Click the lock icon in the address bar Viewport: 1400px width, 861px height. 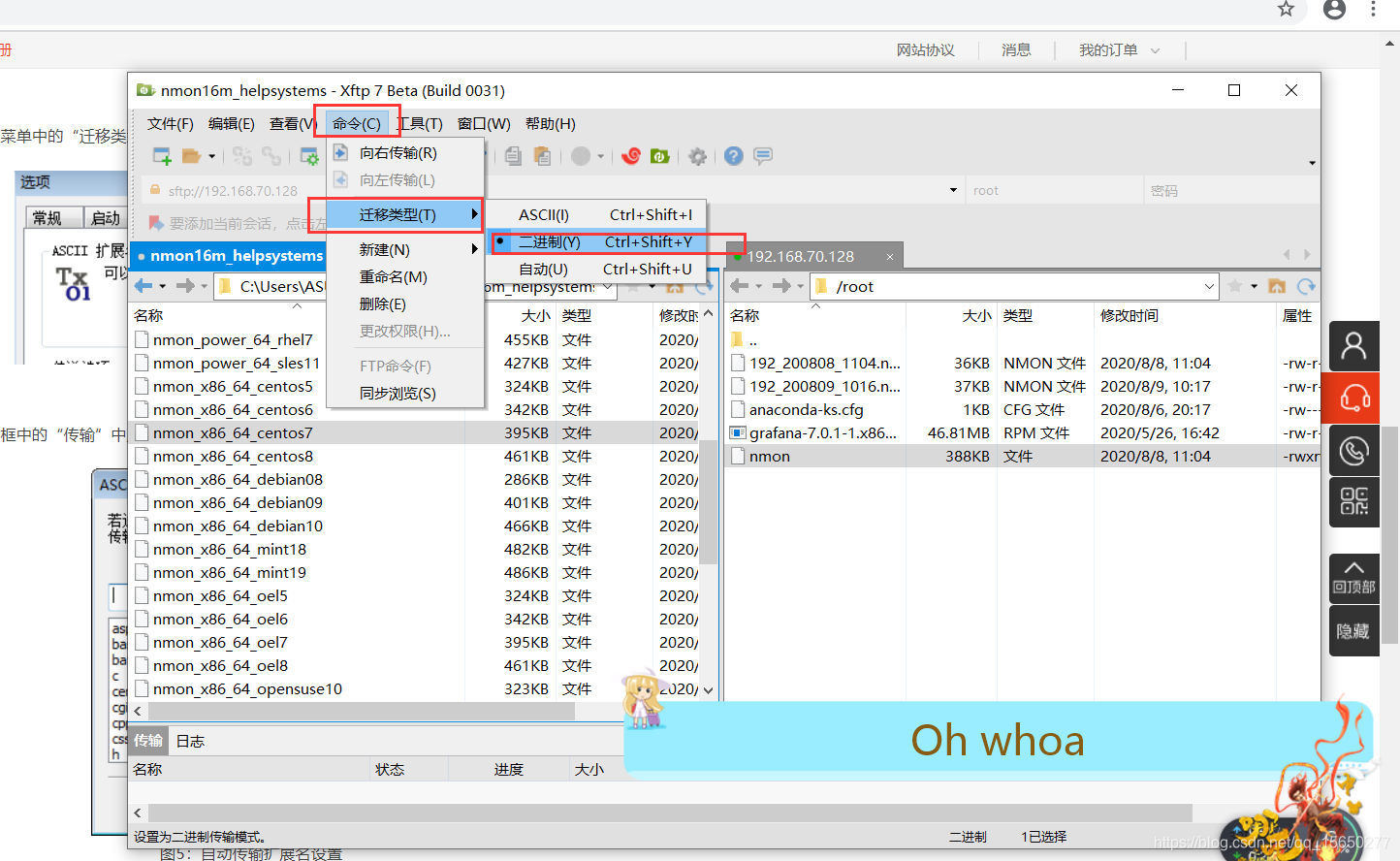coord(153,190)
